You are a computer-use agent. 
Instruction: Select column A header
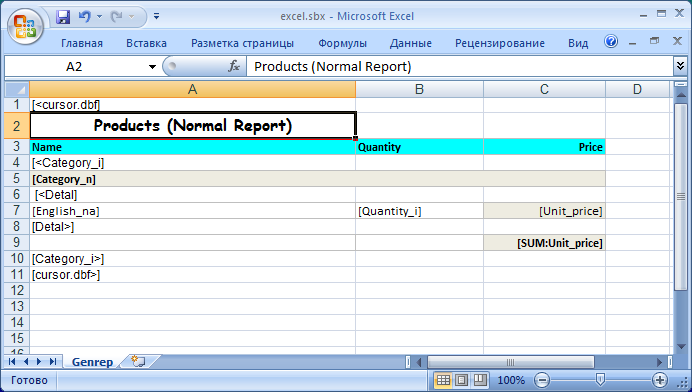pyautogui.click(x=192, y=89)
